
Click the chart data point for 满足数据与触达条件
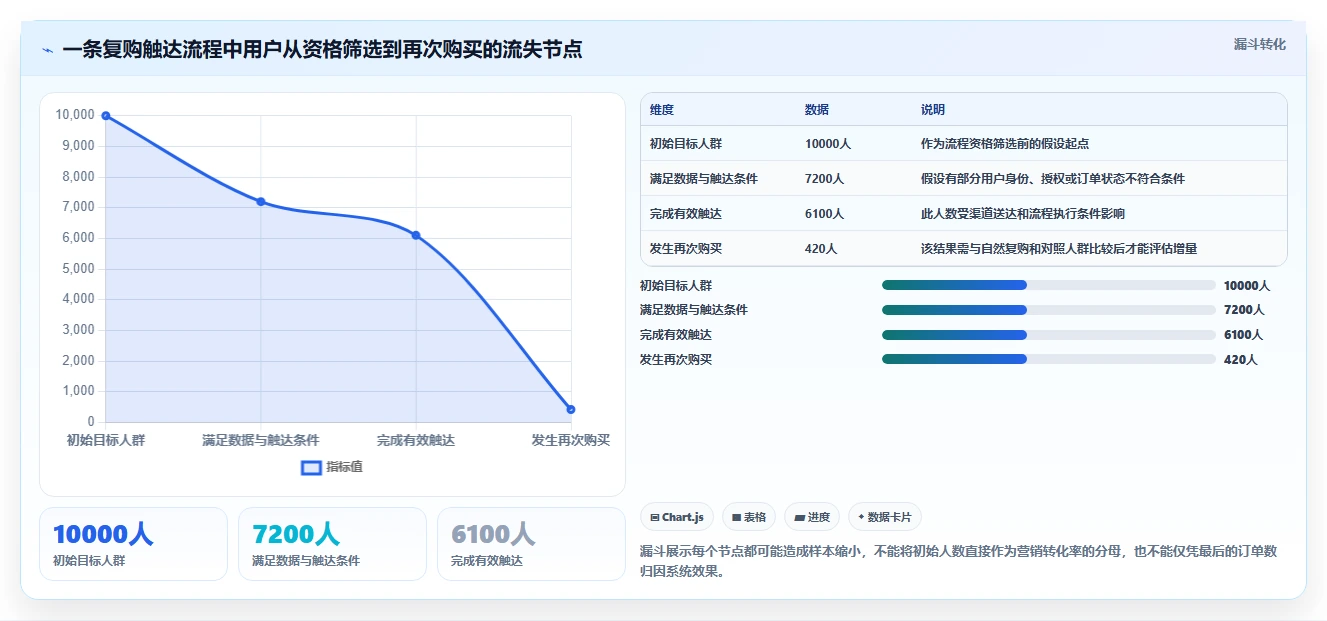pos(261,202)
